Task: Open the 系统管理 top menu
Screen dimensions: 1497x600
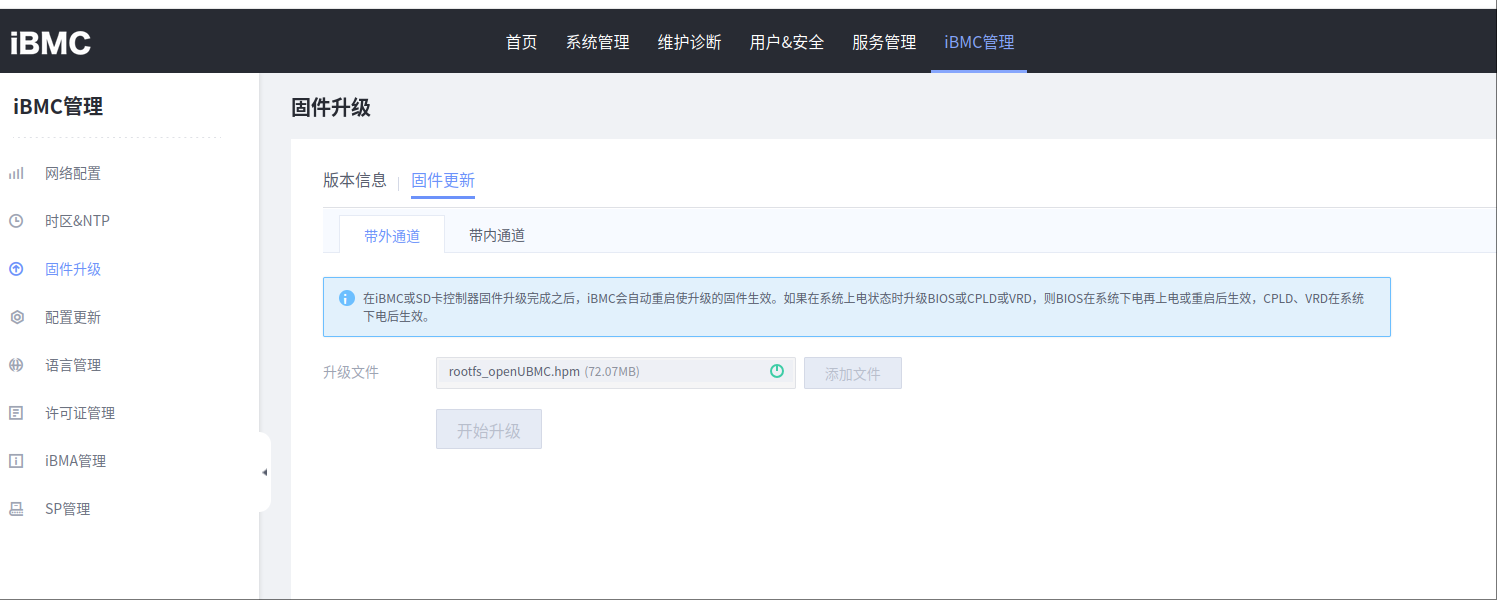Action: click(597, 42)
